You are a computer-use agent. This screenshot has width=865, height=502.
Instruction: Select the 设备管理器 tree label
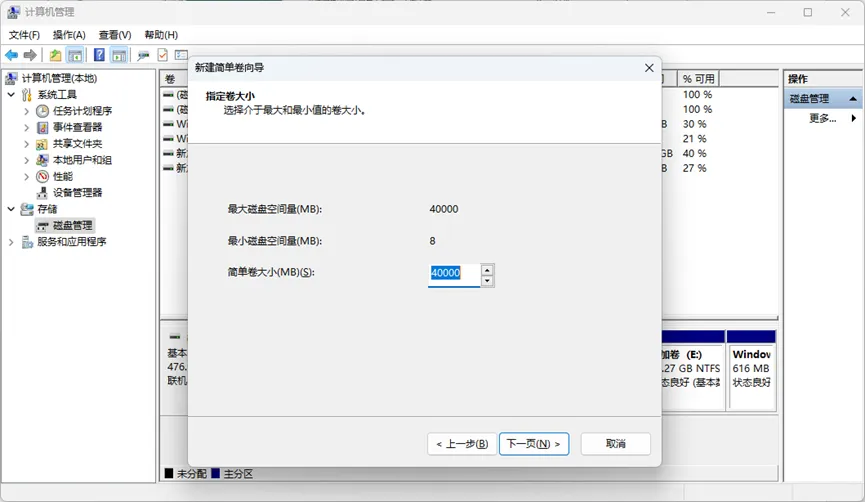coord(78,193)
